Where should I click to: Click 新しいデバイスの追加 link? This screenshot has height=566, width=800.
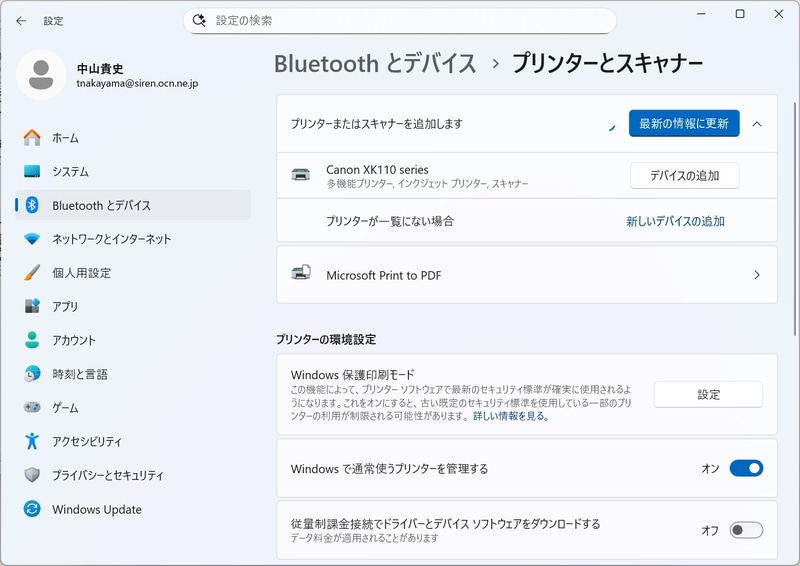tap(675, 221)
